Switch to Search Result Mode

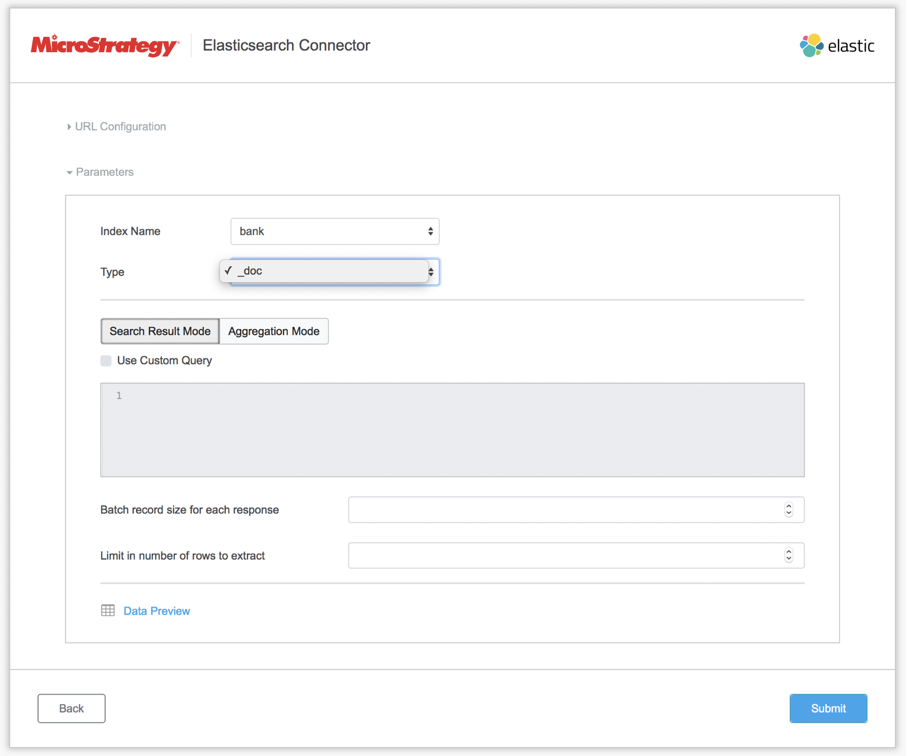point(160,331)
